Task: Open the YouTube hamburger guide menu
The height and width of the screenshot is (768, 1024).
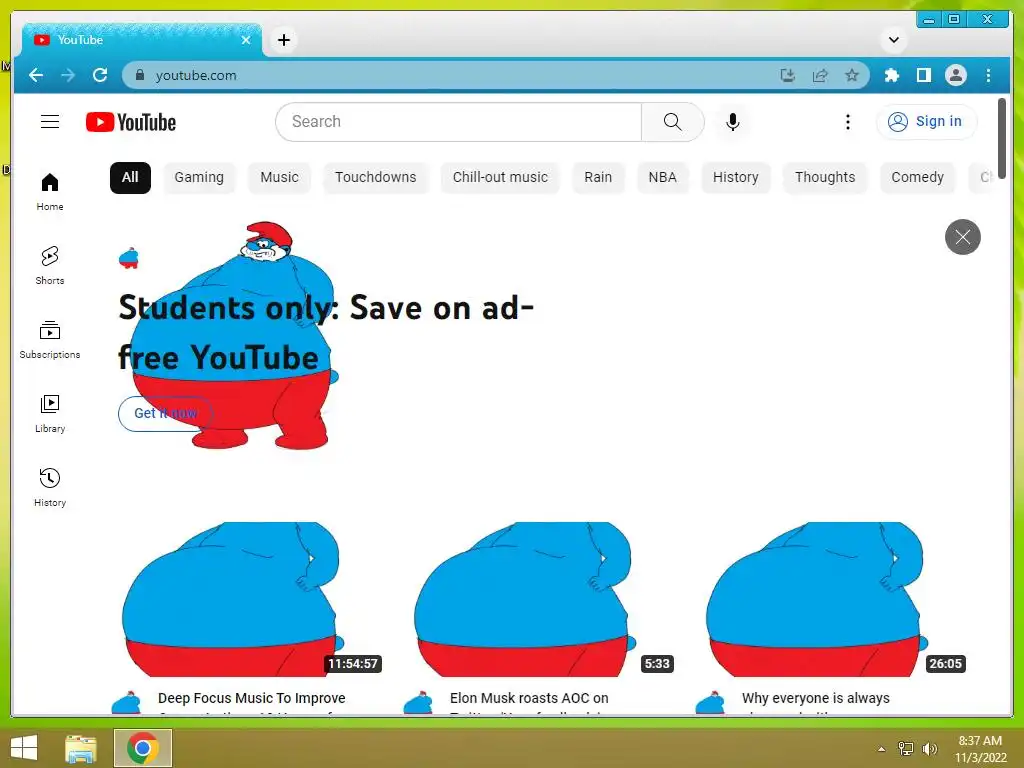Action: tap(50, 121)
